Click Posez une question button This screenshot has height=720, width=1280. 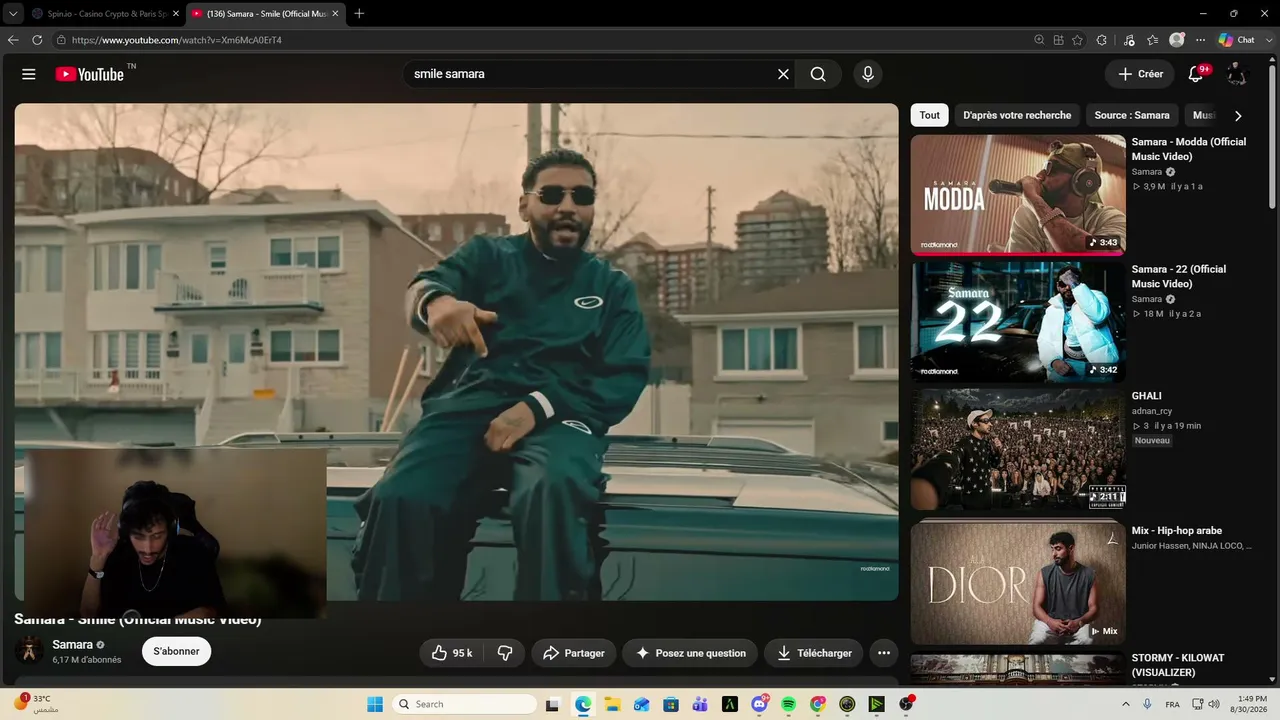(x=690, y=653)
